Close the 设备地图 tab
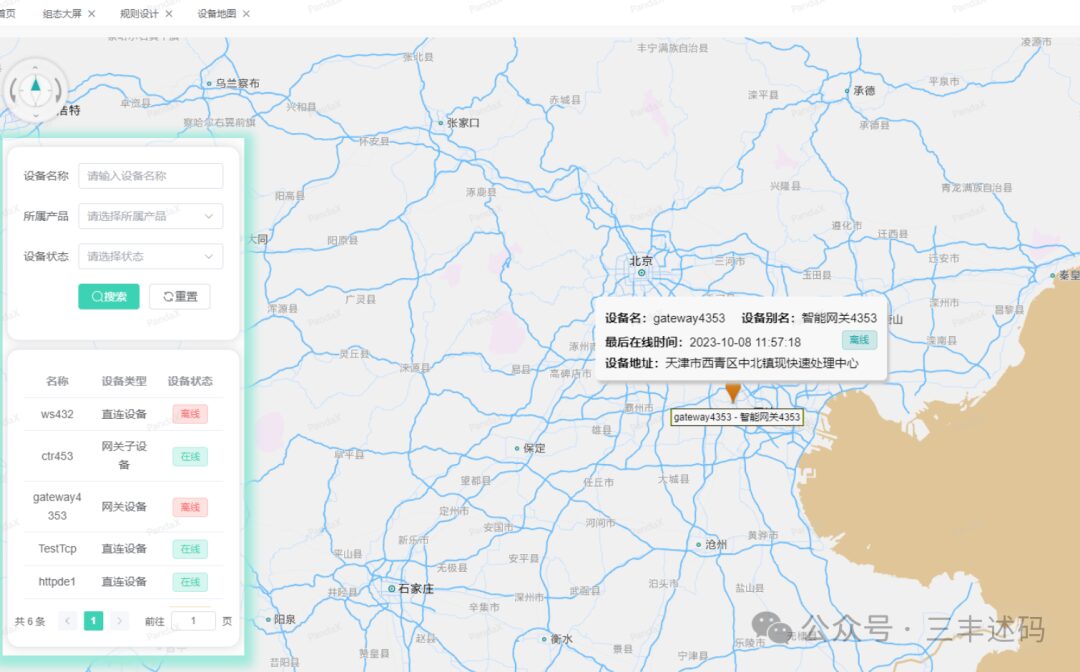This screenshot has height=672, width=1080. [247, 14]
